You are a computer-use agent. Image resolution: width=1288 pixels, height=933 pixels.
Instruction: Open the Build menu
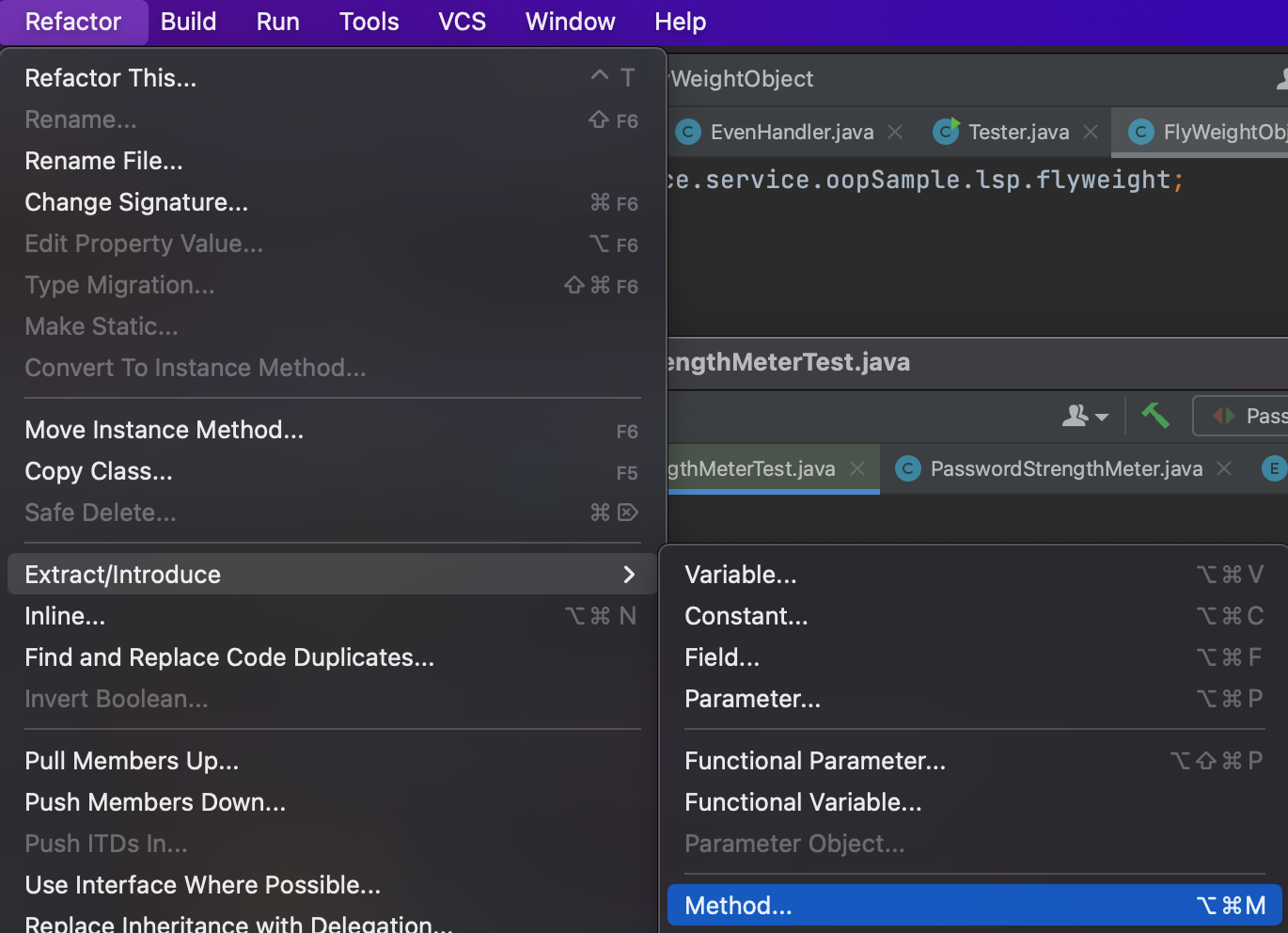(x=188, y=22)
